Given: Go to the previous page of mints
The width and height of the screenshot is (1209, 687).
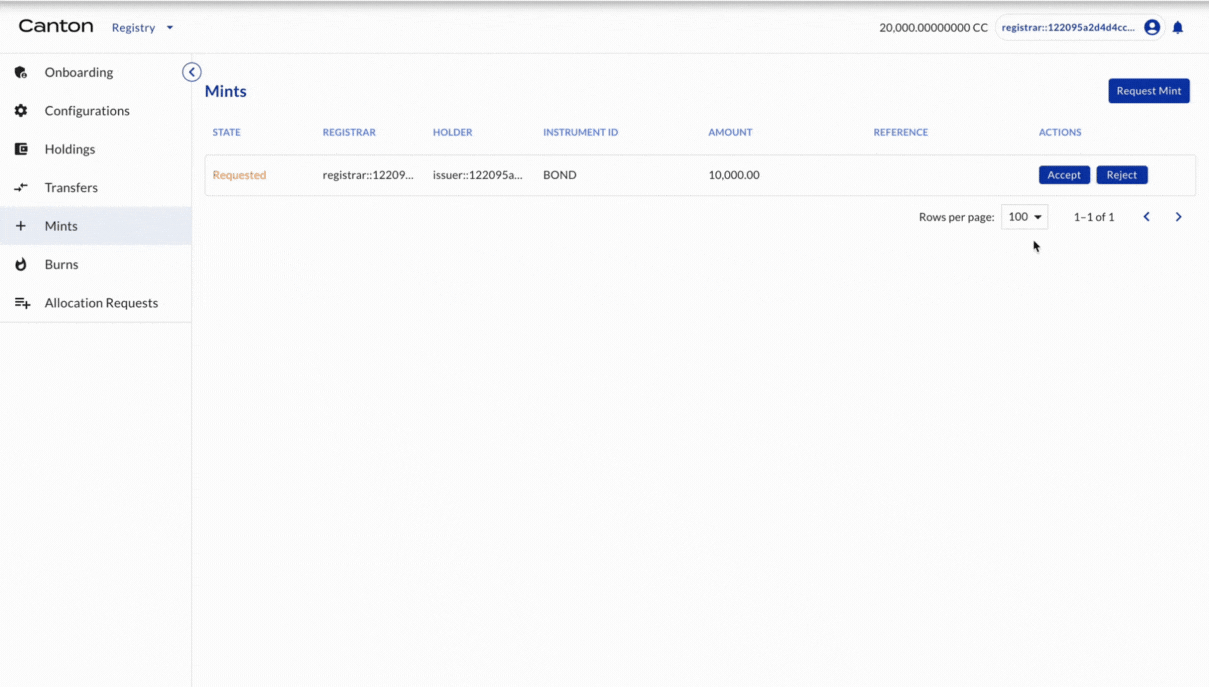Looking at the screenshot, I should [1146, 217].
